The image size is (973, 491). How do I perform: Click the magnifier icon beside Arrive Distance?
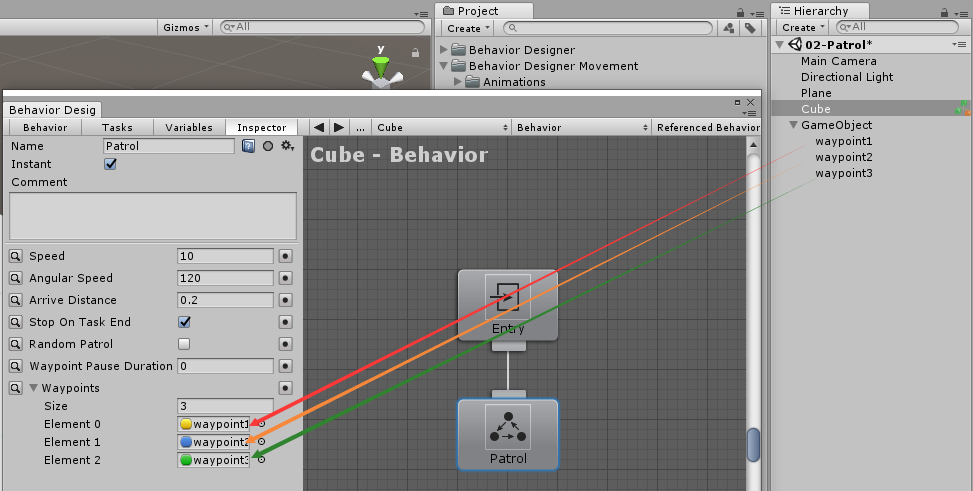[x=16, y=300]
